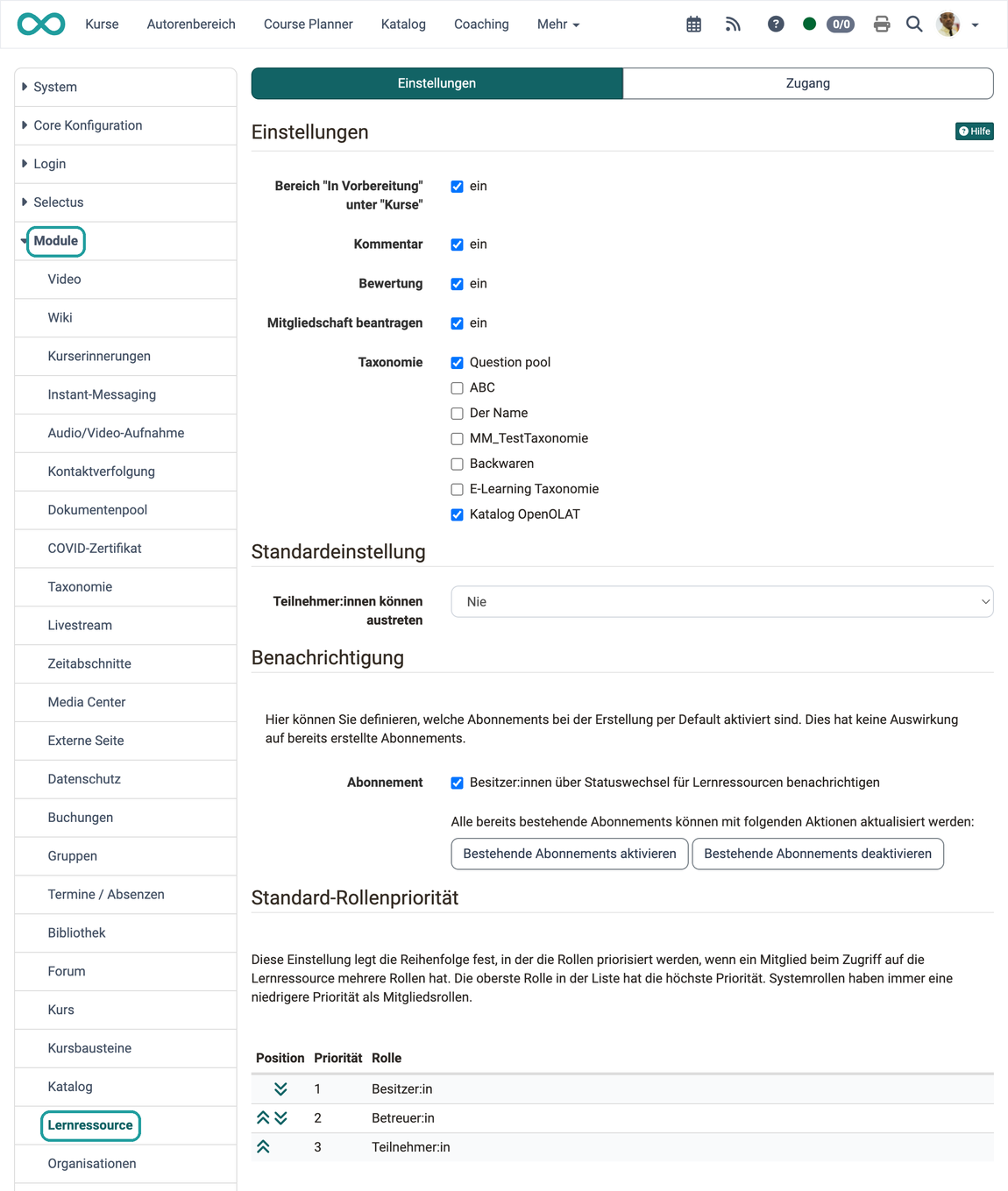Screen dimensions: 1008x1191
Task: Switch to the Zugang tab
Action: 807,83
